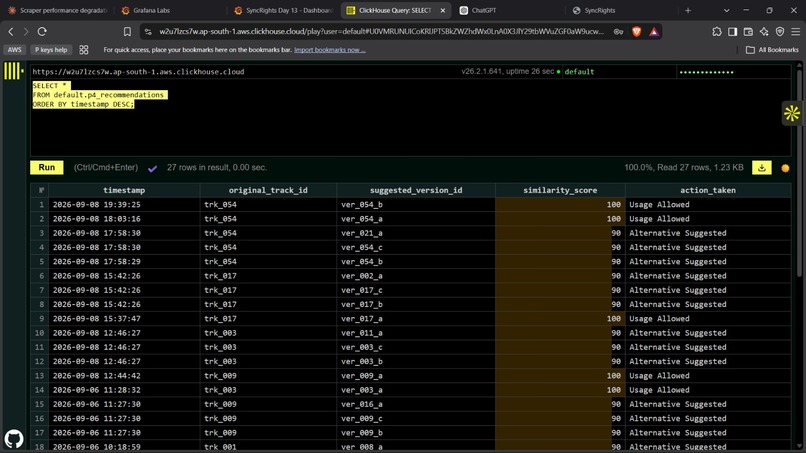Open site settings icon in the address bar
The width and height of the screenshot is (806, 453).
pos(148,31)
